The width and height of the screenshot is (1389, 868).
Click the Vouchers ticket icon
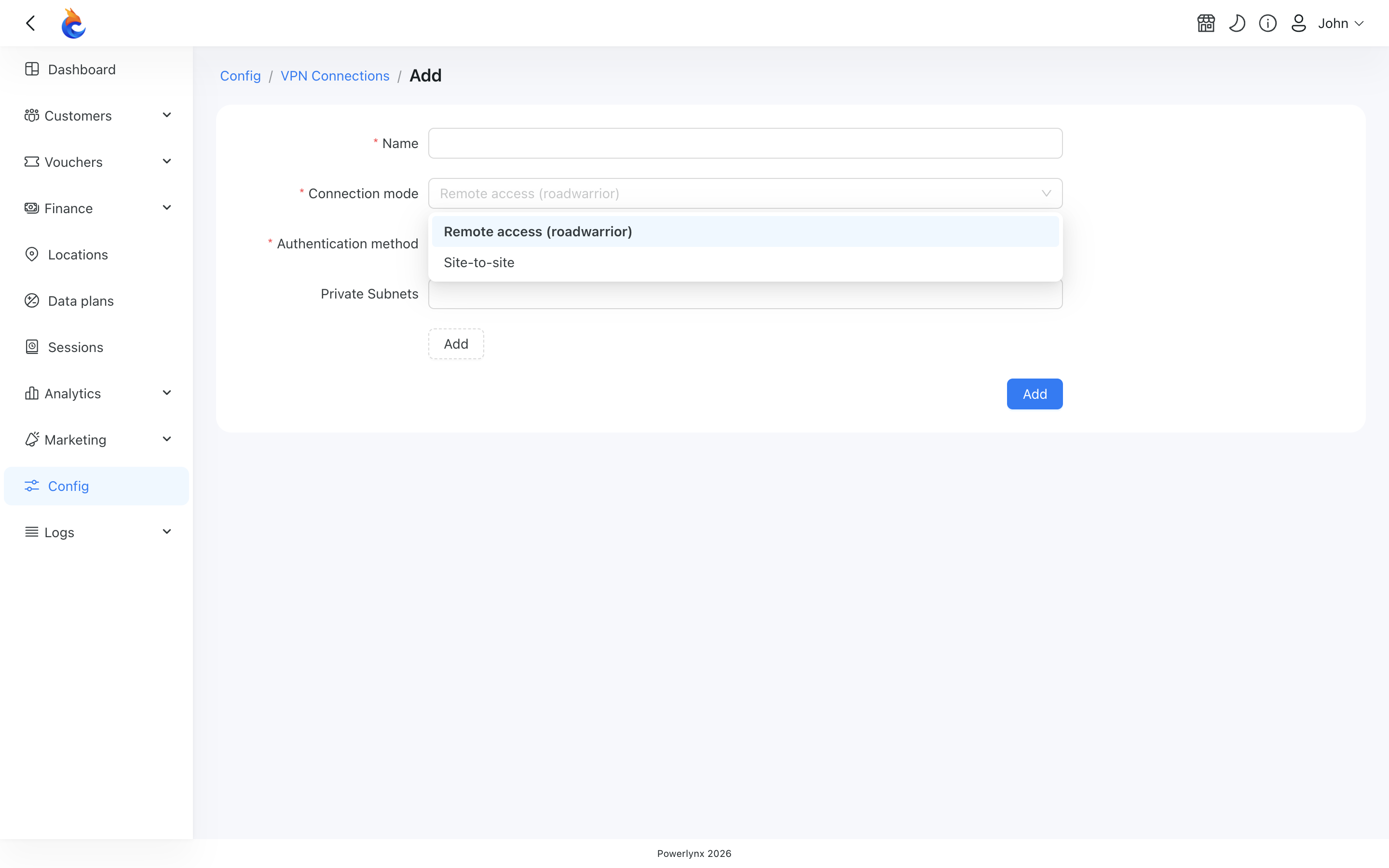click(32, 162)
